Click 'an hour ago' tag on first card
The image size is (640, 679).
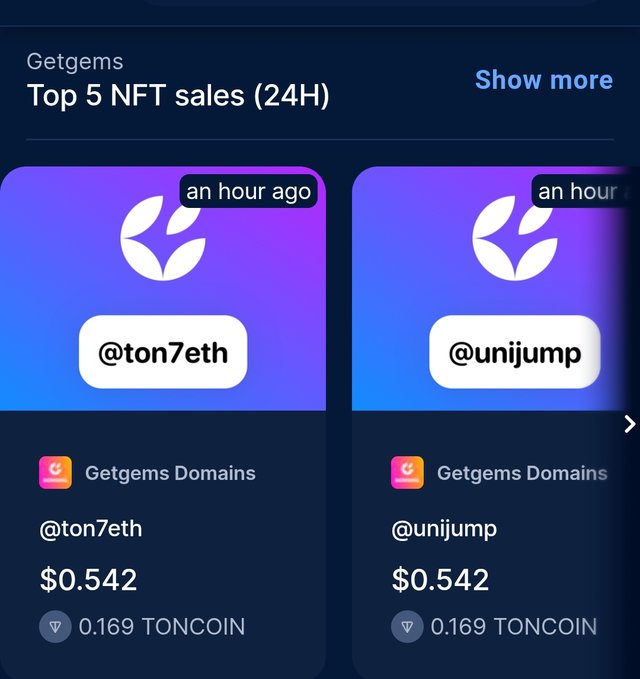pos(249,191)
